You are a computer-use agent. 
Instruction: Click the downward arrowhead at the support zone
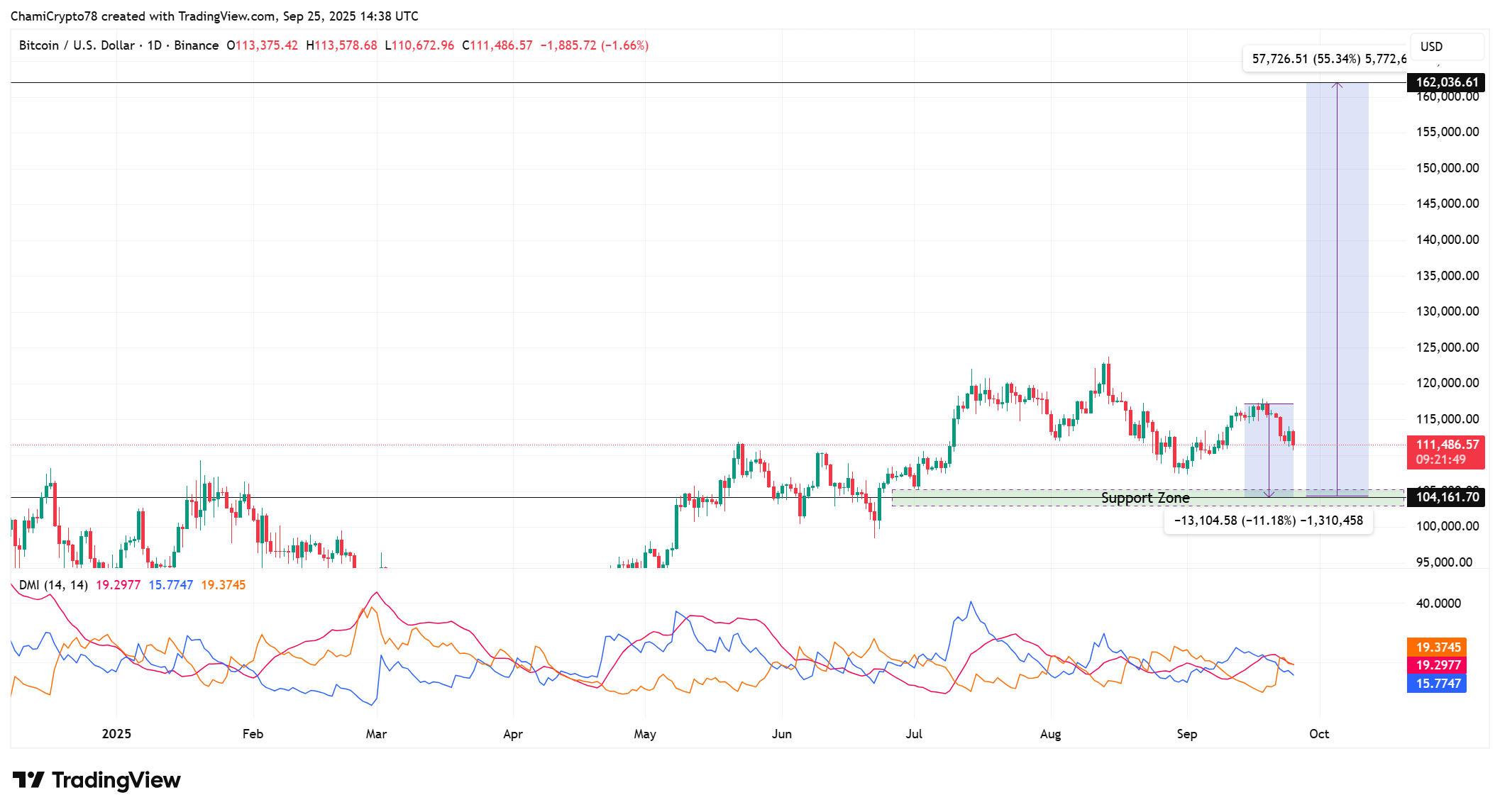1269,494
